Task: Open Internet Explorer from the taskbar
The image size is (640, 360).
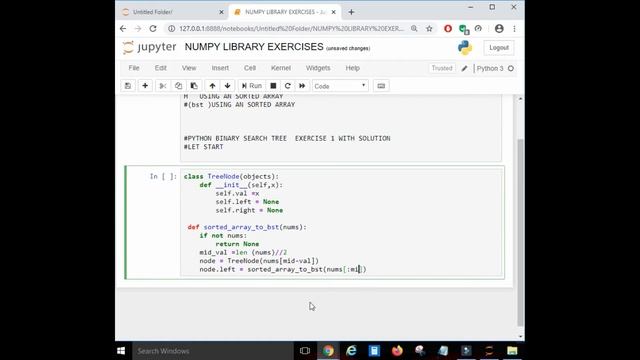Action: 351,351
